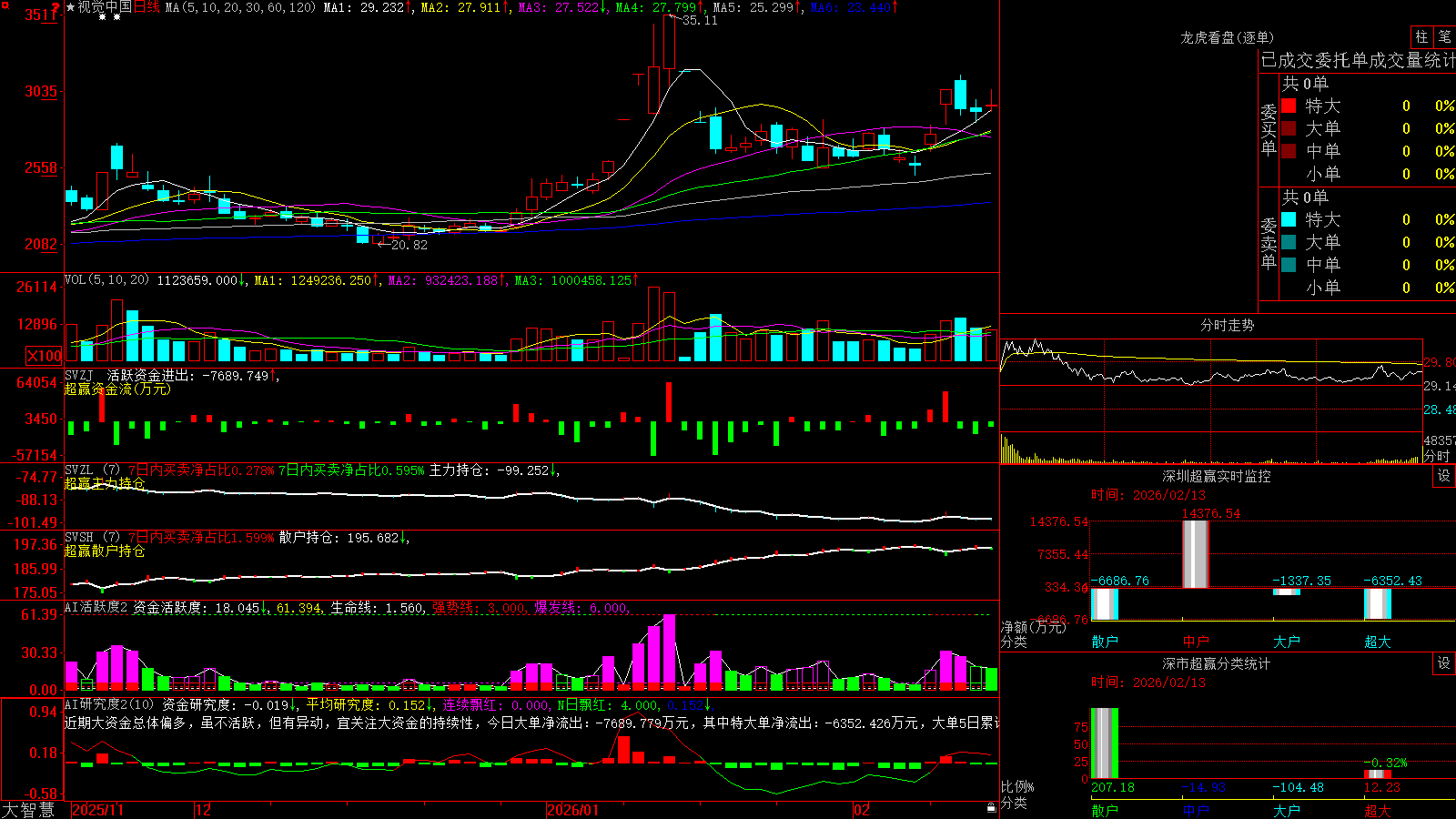
Task: Switch Dragon-Tiger panel to 柱 bar view
Action: (1421, 36)
